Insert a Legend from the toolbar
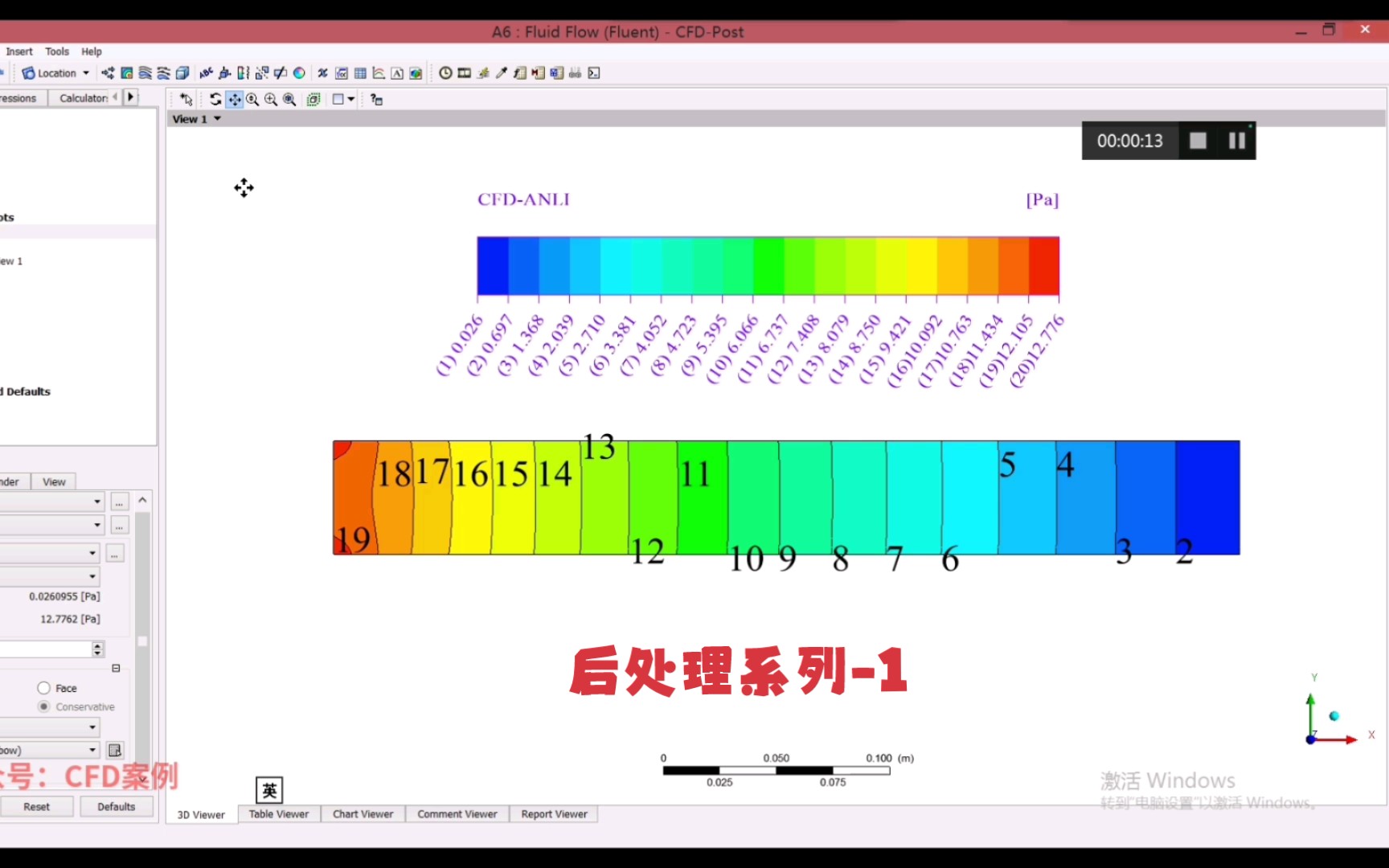 click(x=244, y=73)
